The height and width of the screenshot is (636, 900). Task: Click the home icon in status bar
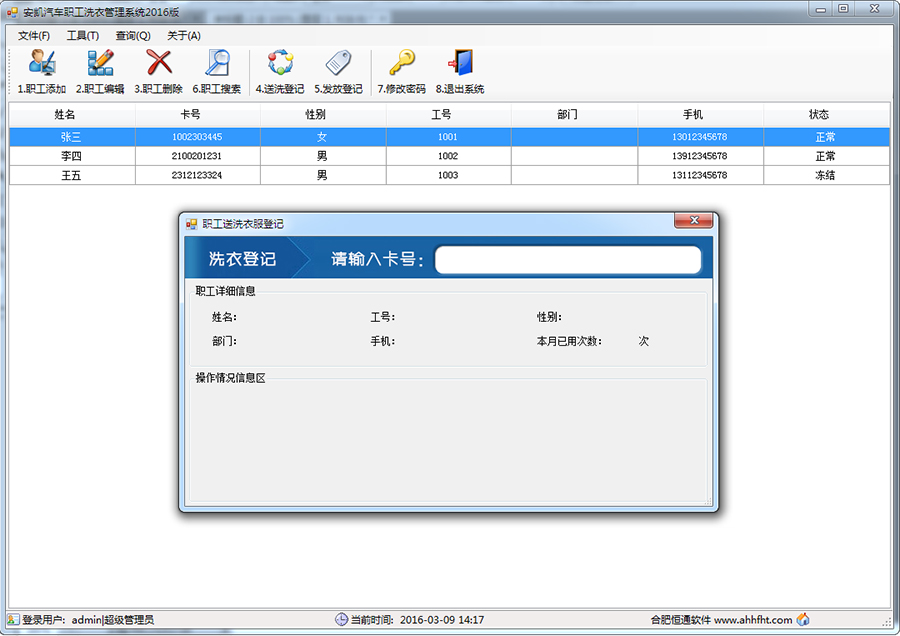click(x=803, y=620)
